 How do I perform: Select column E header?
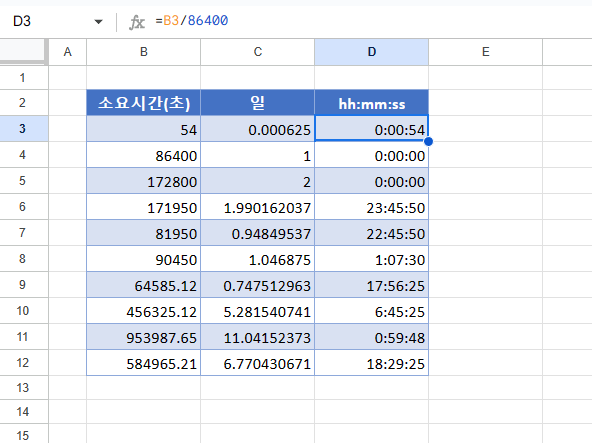click(x=486, y=52)
